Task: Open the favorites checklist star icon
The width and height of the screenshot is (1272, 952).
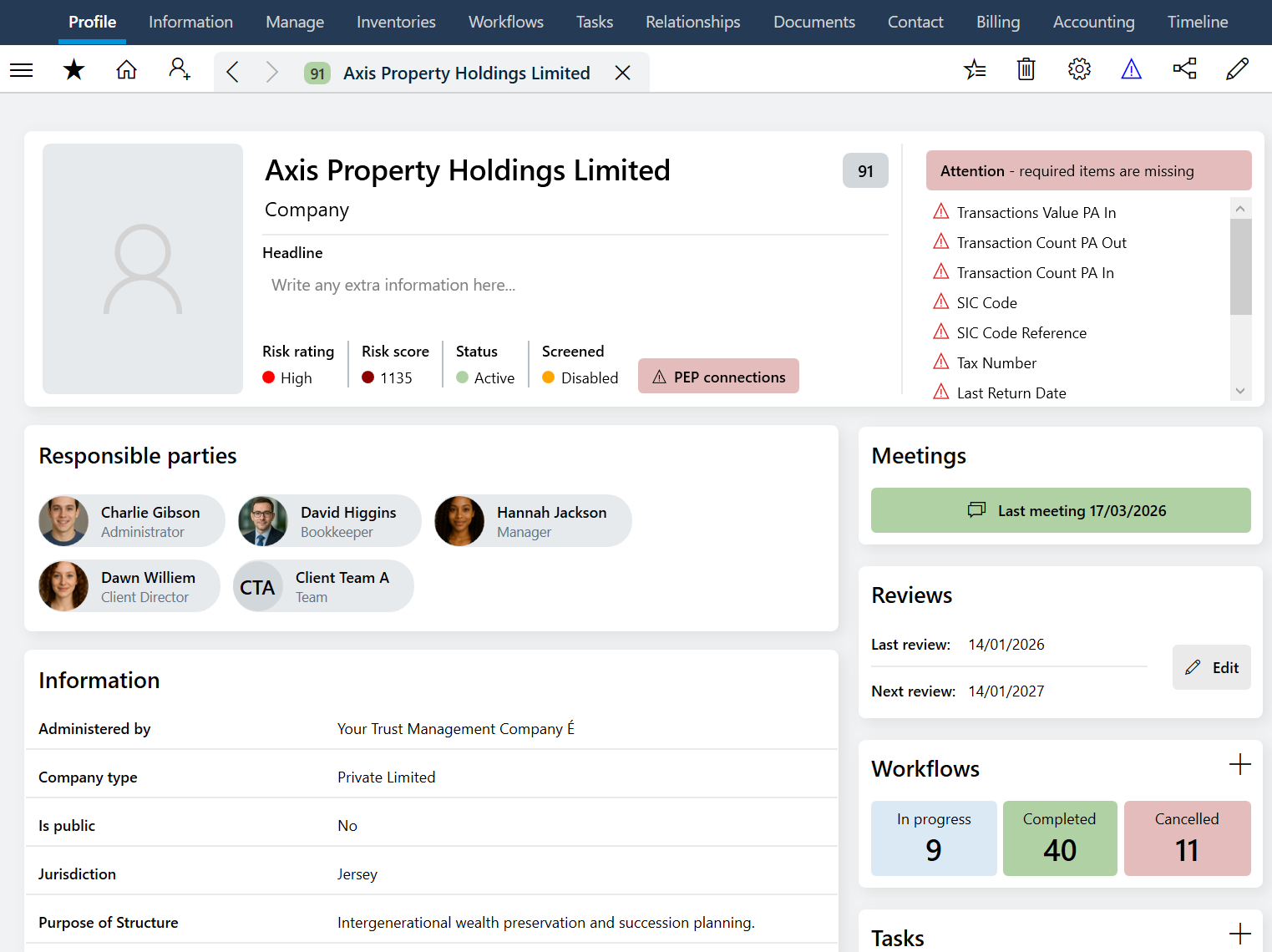Action: (x=975, y=69)
